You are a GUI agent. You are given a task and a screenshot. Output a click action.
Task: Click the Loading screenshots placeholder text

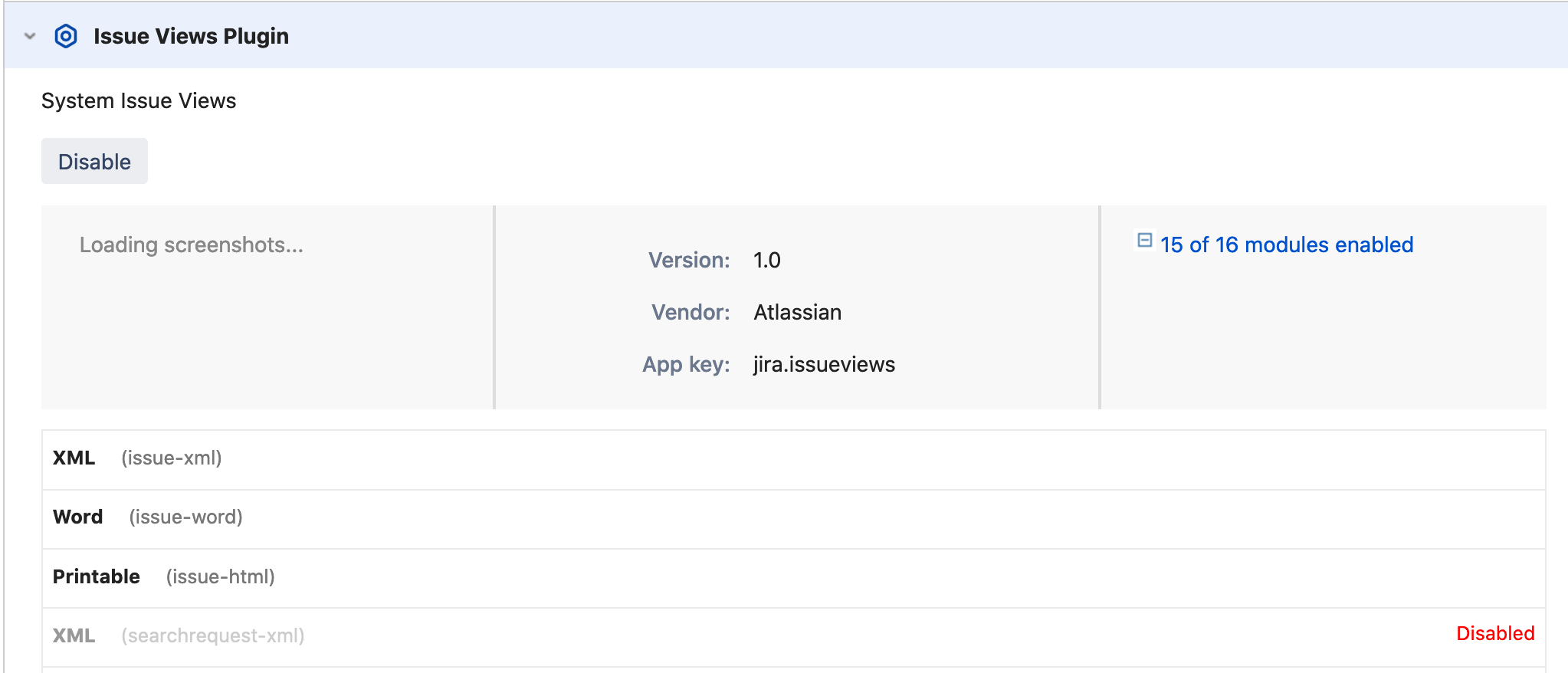[x=192, y=245]
